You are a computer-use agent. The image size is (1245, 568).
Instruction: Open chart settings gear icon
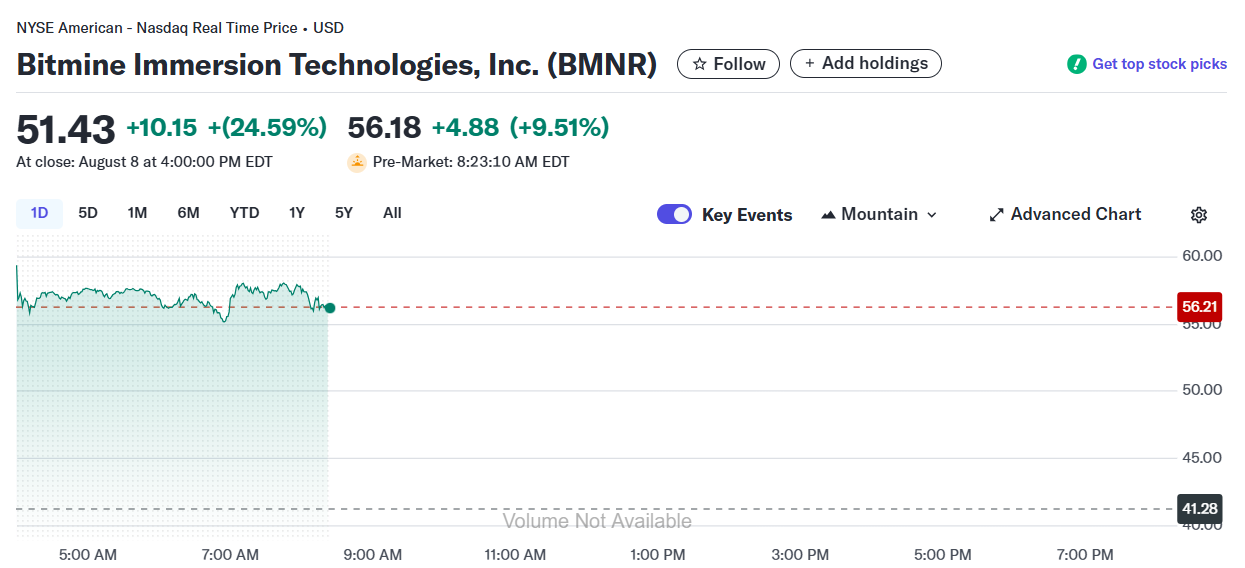point(1199,215)
